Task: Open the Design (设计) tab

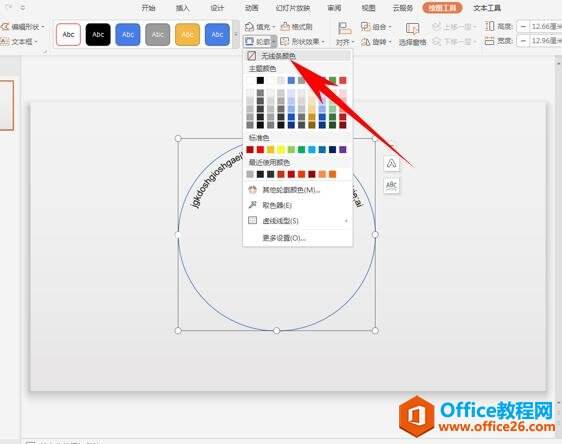Action: click(217, 8)
